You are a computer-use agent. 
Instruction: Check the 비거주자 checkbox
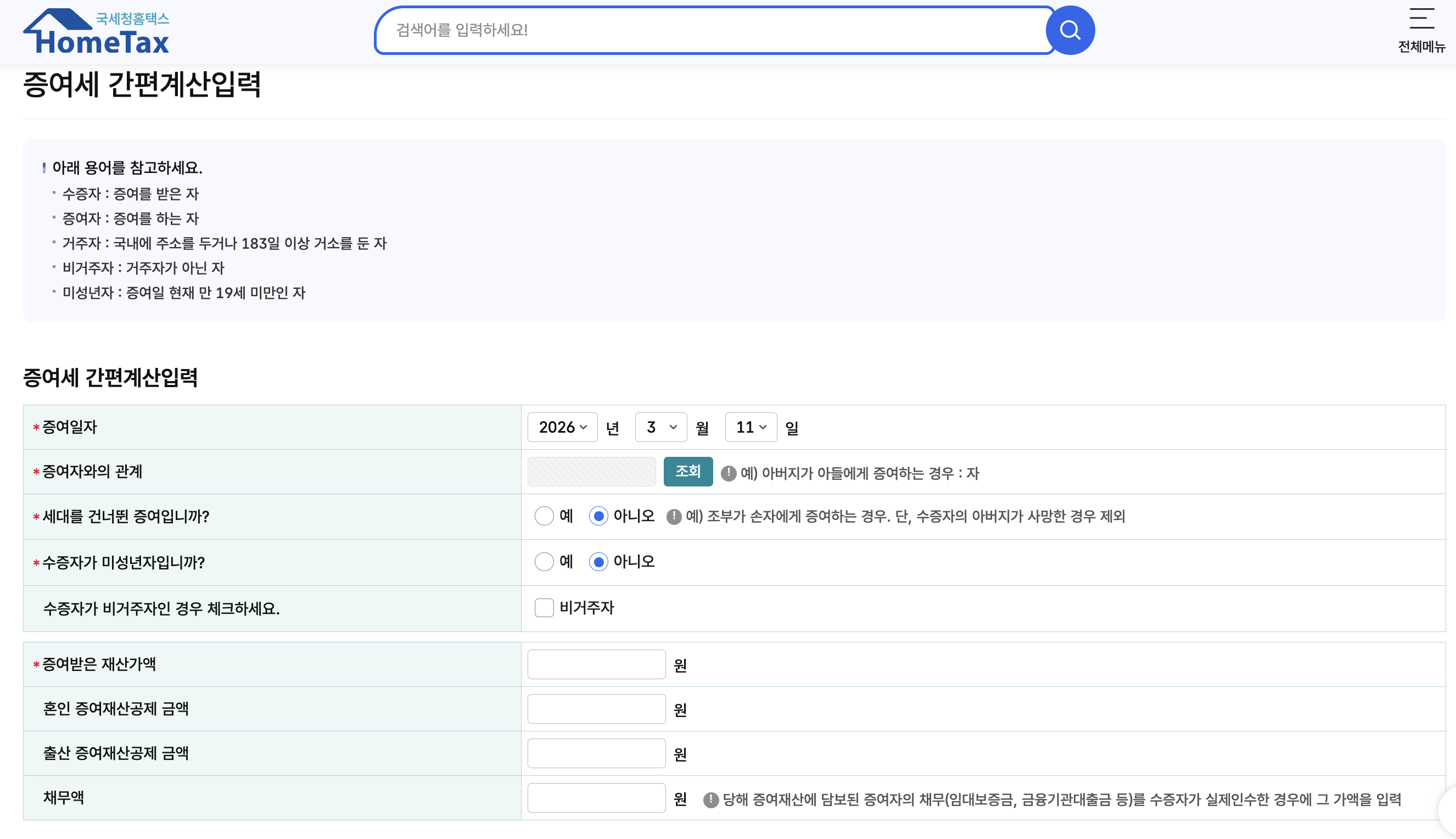[544, 607]
